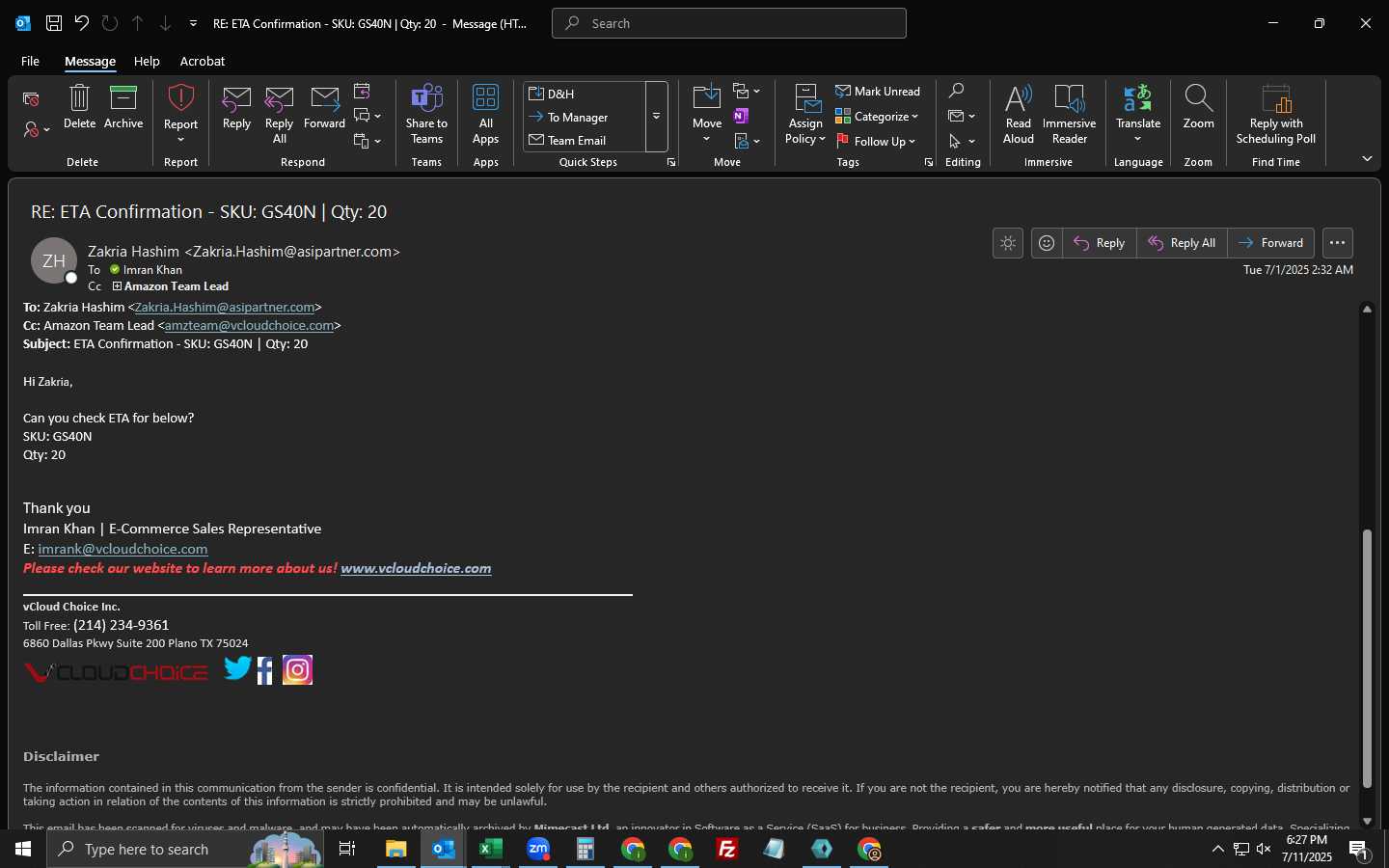Run the D&H quick step
This screenshot has height=868, width=1389.
[x=585, y=94]
